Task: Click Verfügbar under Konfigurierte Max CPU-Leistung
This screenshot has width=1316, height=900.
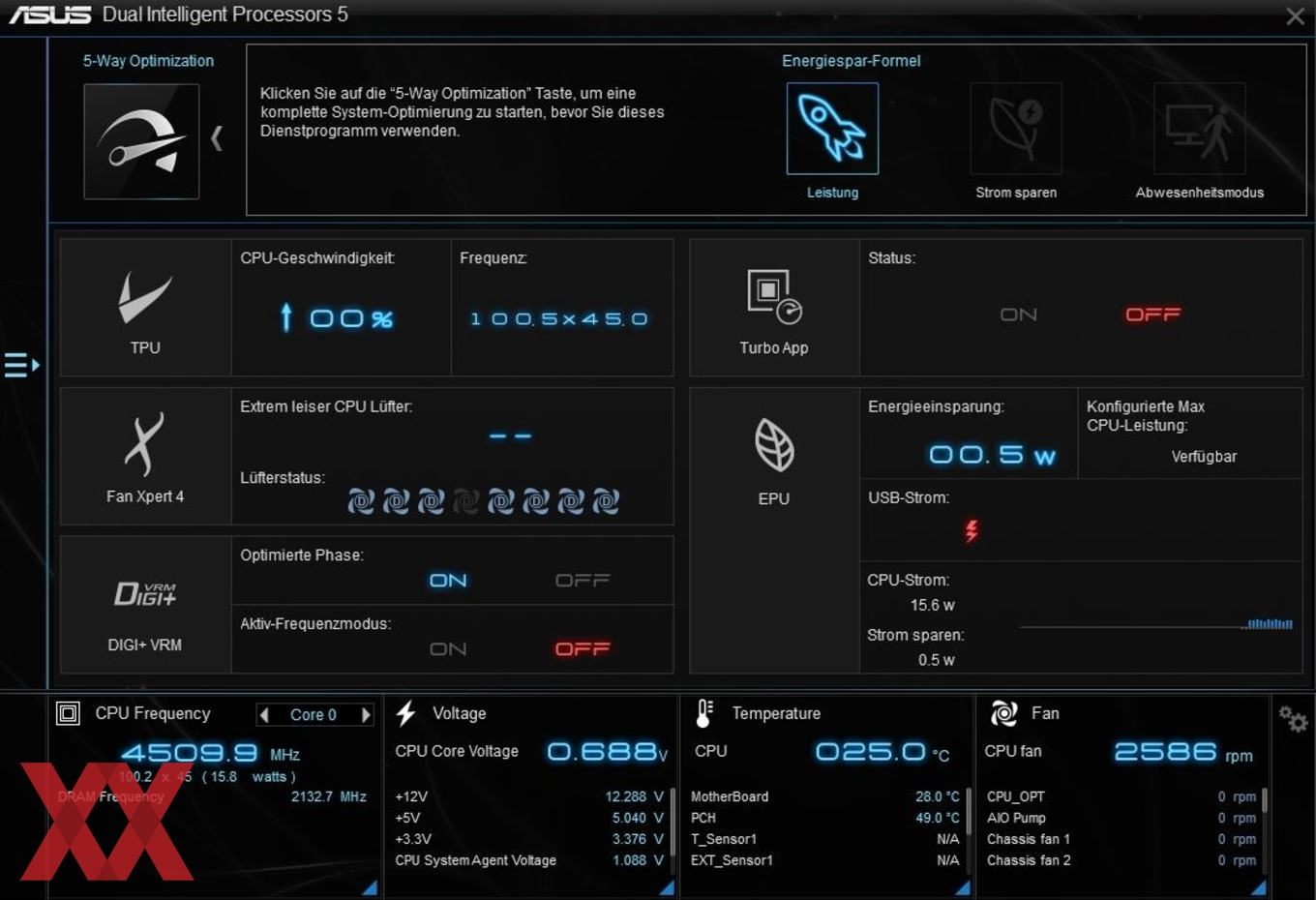Action: click(1204, 457)
